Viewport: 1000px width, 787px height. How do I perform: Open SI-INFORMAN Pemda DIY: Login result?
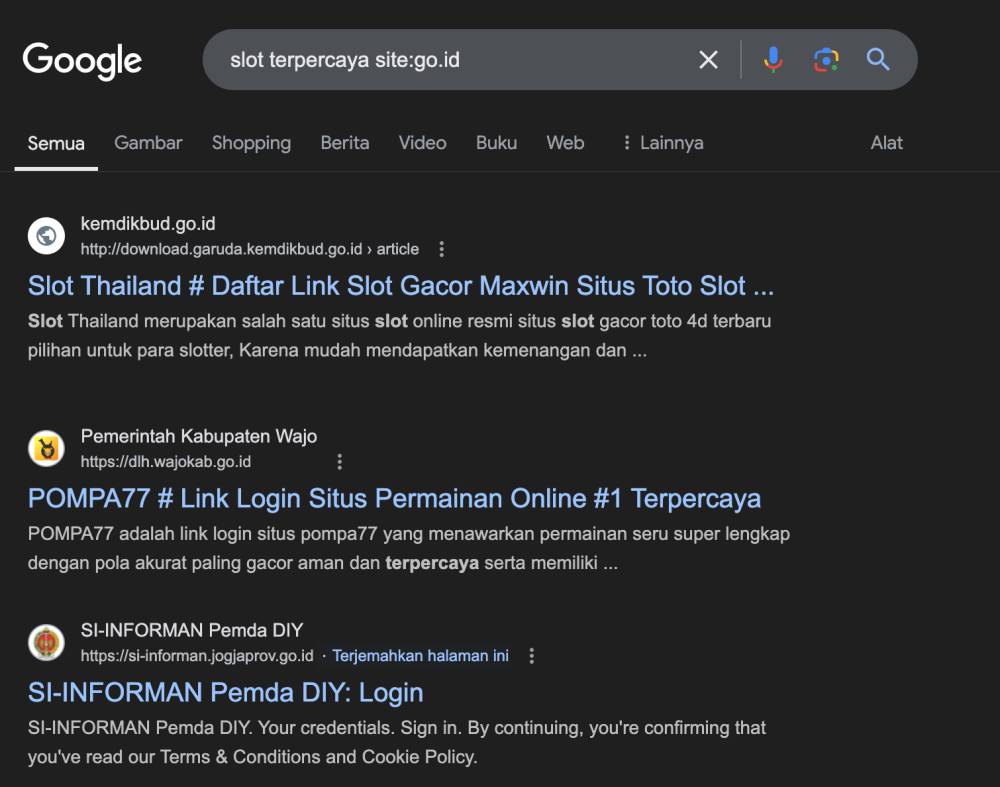[225, 693]
